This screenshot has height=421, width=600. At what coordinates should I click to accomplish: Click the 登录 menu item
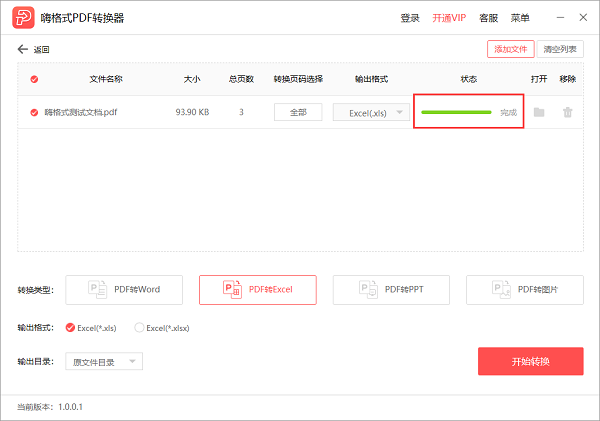click(x=410, y=18)
